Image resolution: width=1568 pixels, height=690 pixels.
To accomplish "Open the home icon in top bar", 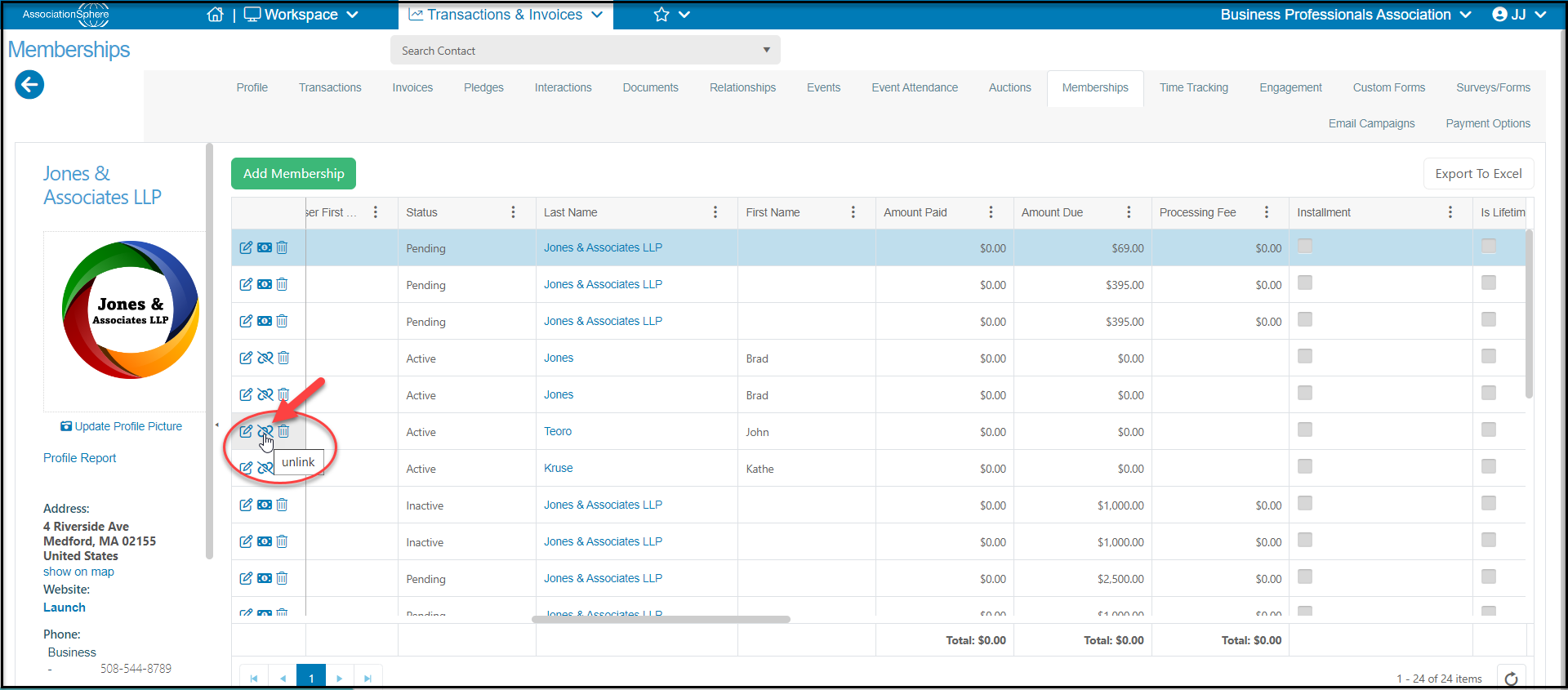I will coord(215,15).
